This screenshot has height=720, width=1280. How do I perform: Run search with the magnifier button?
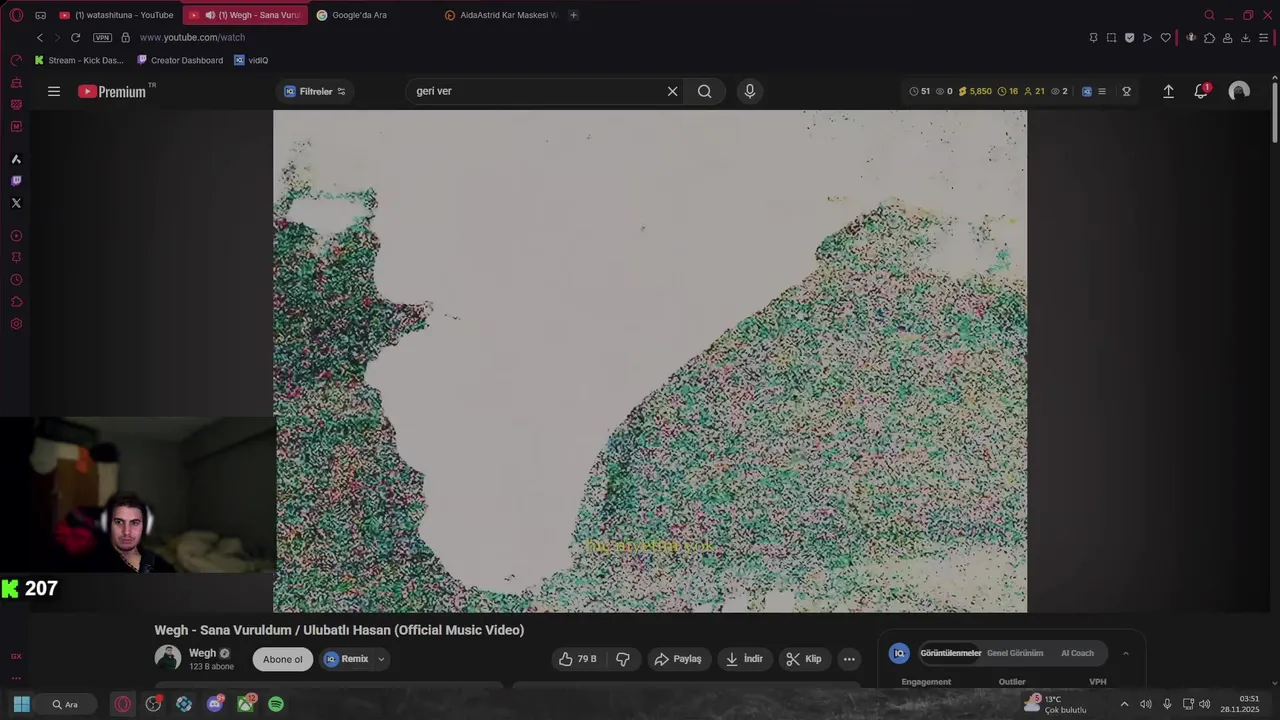(705, 91)
